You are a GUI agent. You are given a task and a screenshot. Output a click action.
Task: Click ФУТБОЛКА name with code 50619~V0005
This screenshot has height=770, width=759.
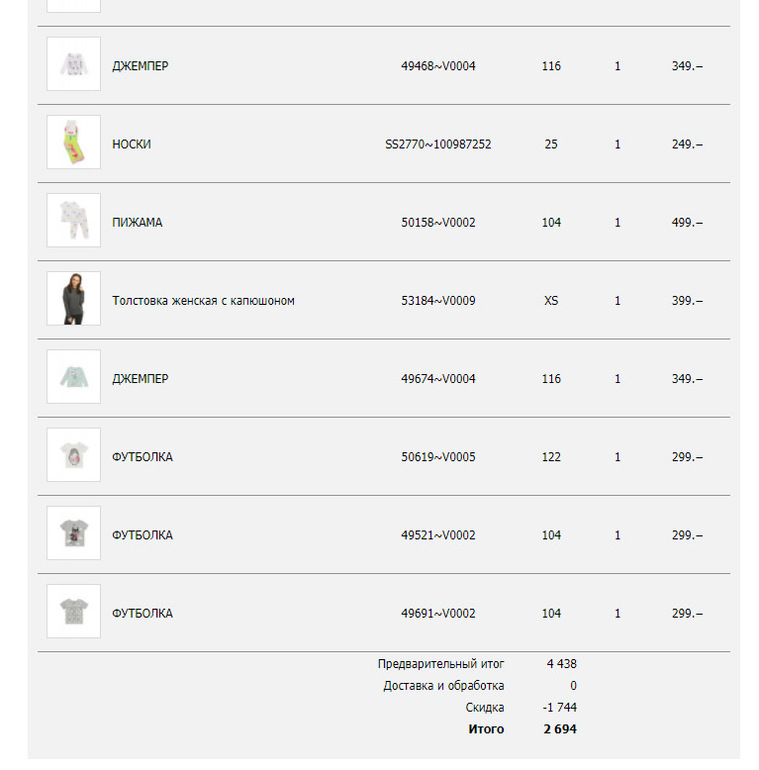pos(142,457)
